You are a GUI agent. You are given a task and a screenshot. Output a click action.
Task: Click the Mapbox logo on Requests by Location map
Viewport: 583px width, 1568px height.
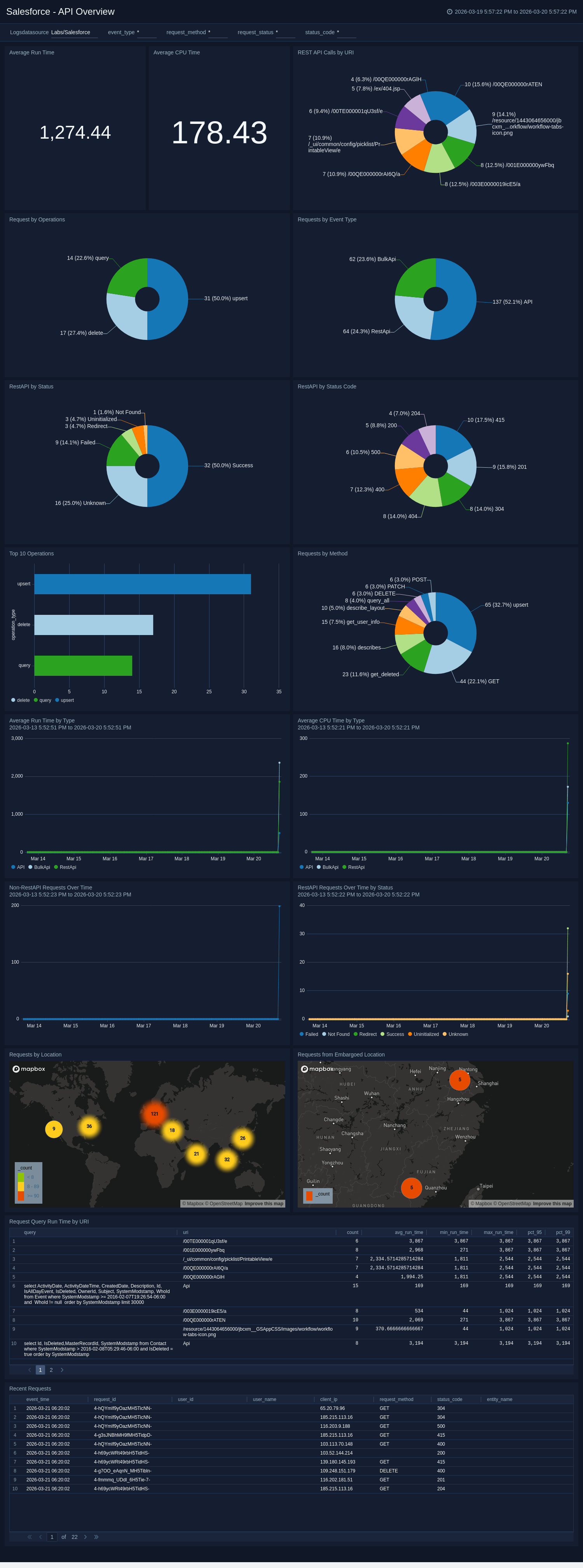[29, 1069]
